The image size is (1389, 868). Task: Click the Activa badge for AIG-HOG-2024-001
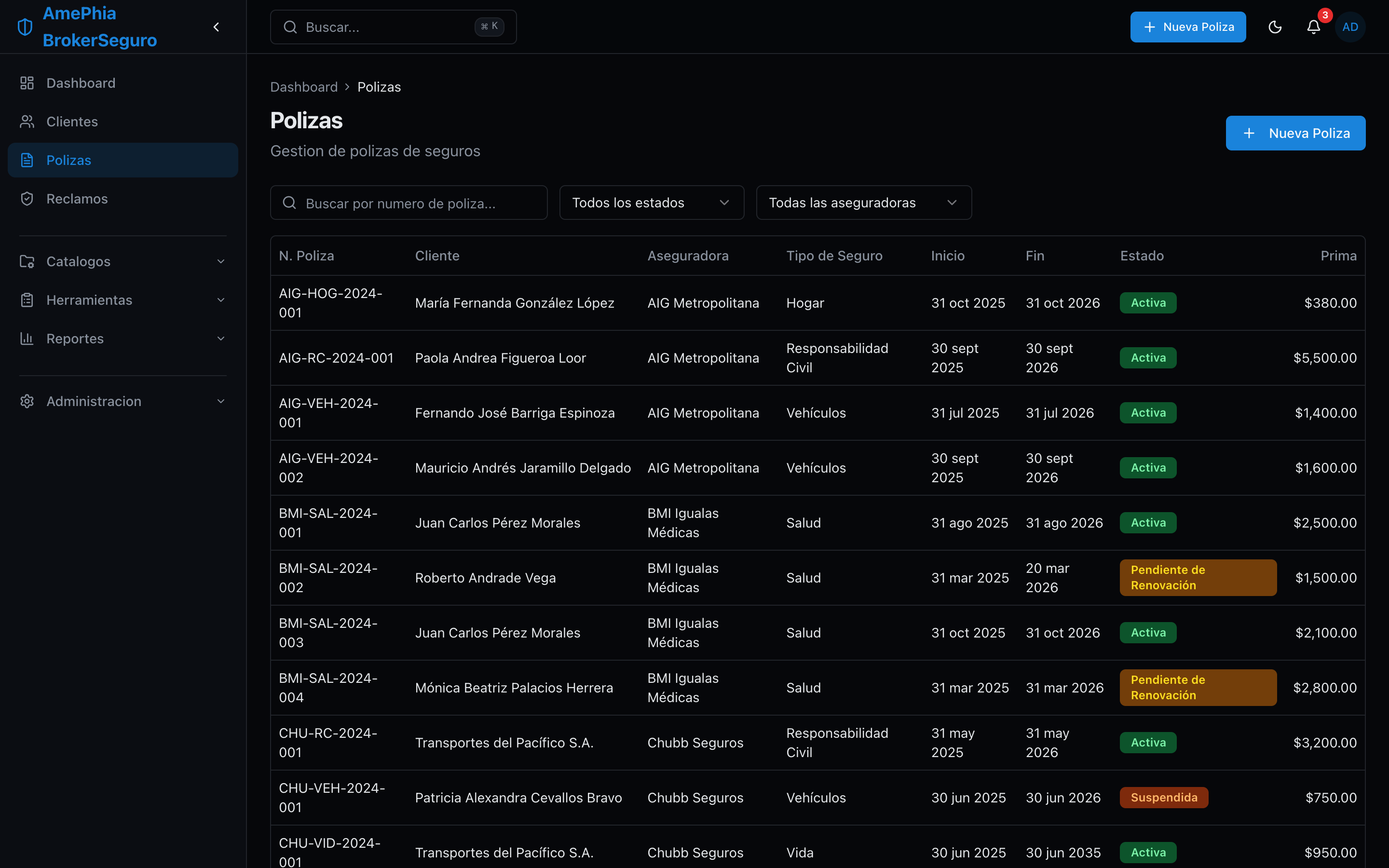pos(1148,302)
